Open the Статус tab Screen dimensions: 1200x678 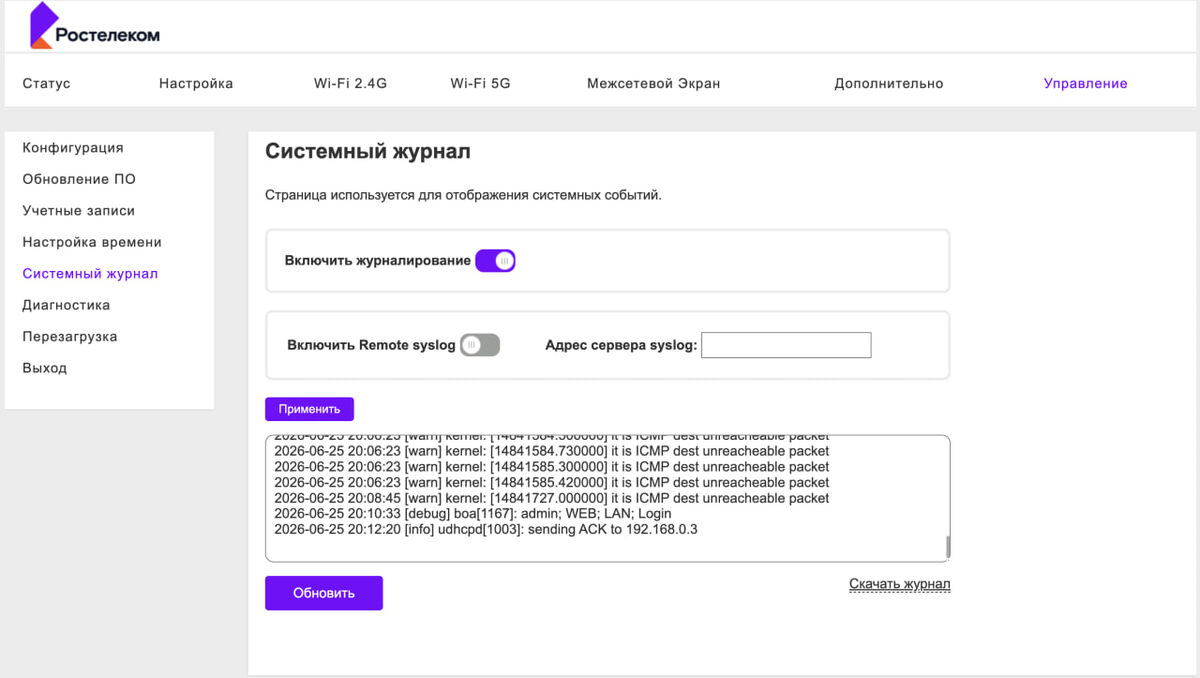coord(46,84)
